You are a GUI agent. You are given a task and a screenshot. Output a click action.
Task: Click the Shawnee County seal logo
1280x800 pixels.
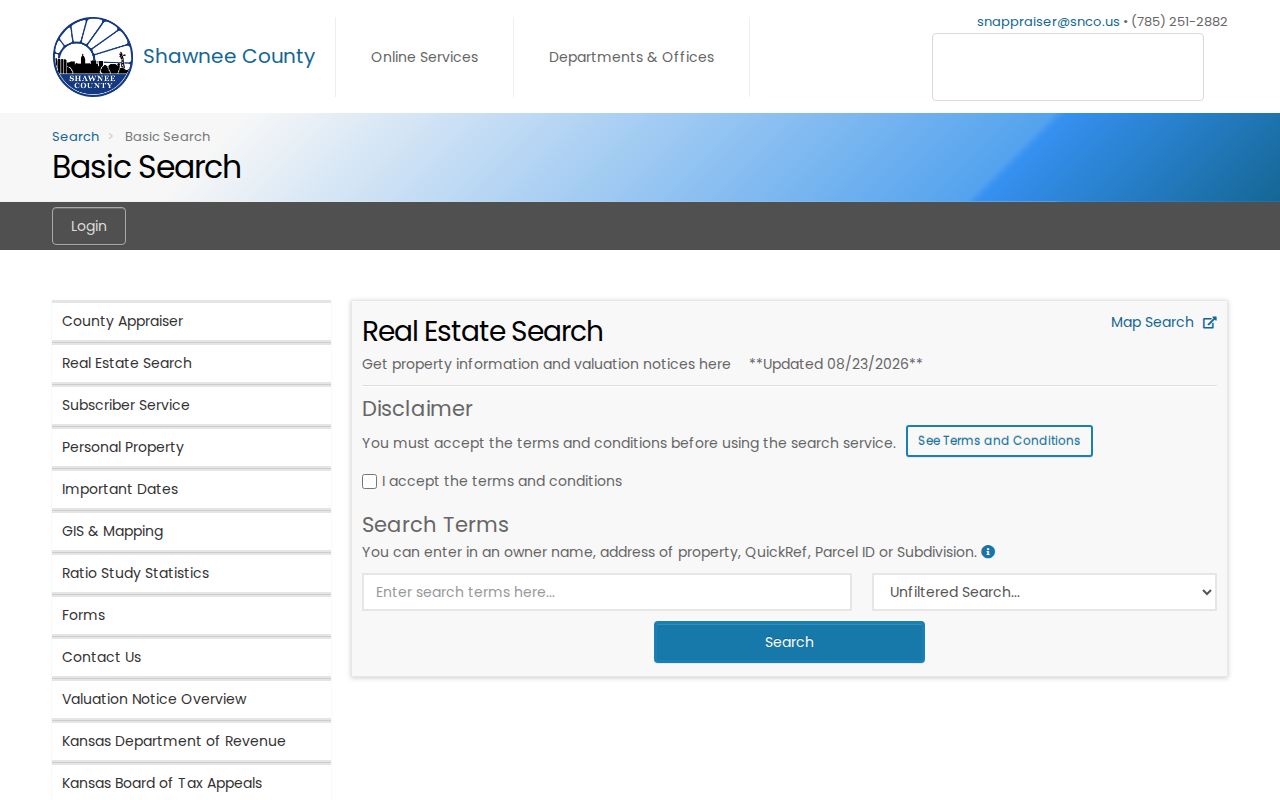tap(93, 57)
